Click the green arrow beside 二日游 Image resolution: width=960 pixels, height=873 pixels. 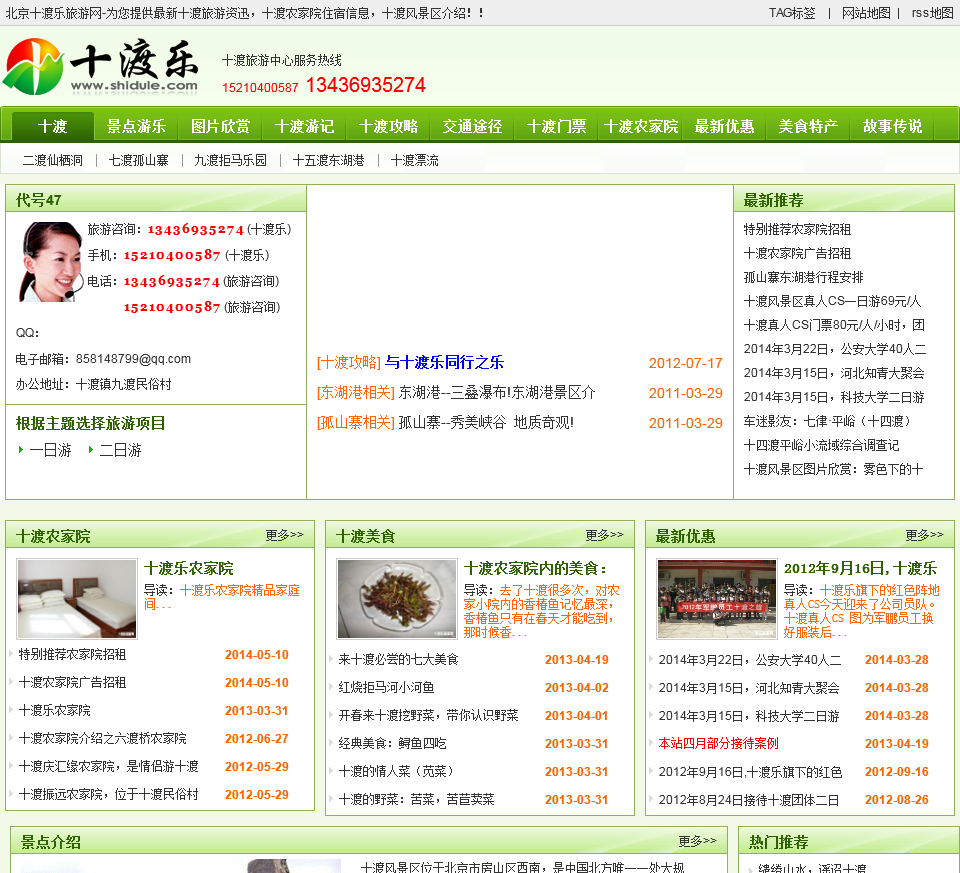[x=91, y=450]
